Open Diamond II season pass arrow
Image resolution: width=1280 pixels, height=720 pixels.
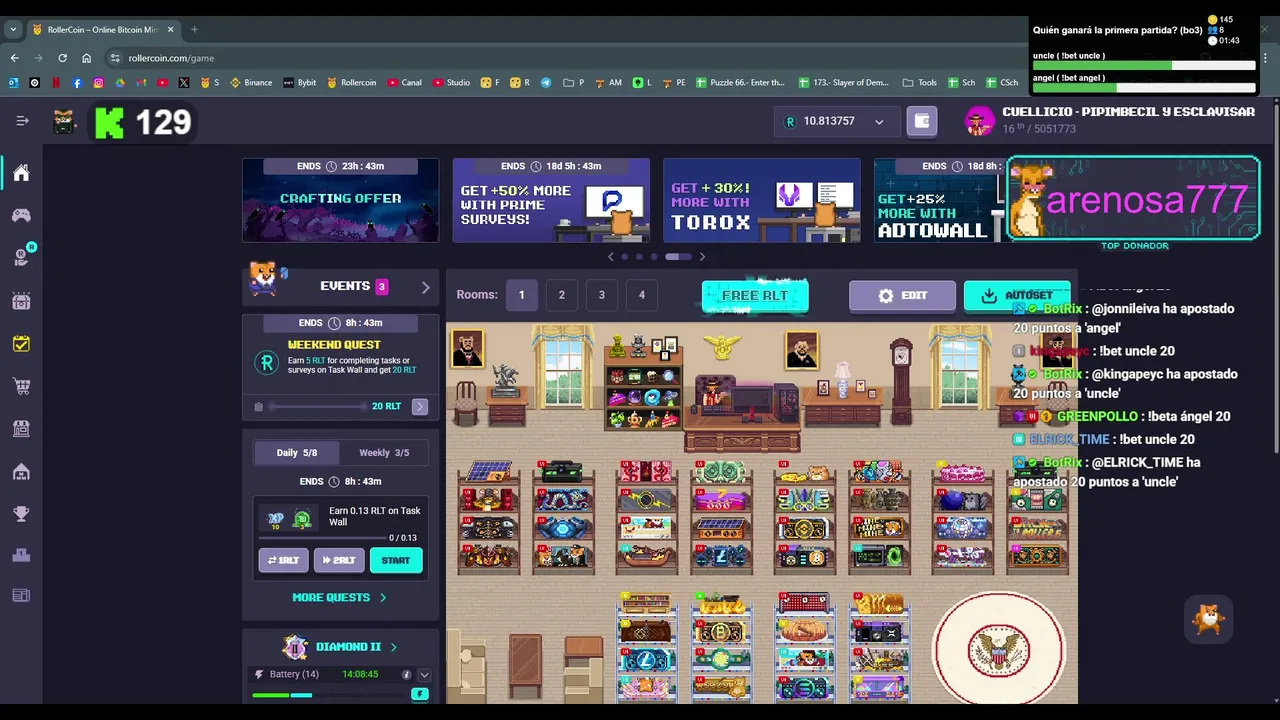[x=393, y=647]
